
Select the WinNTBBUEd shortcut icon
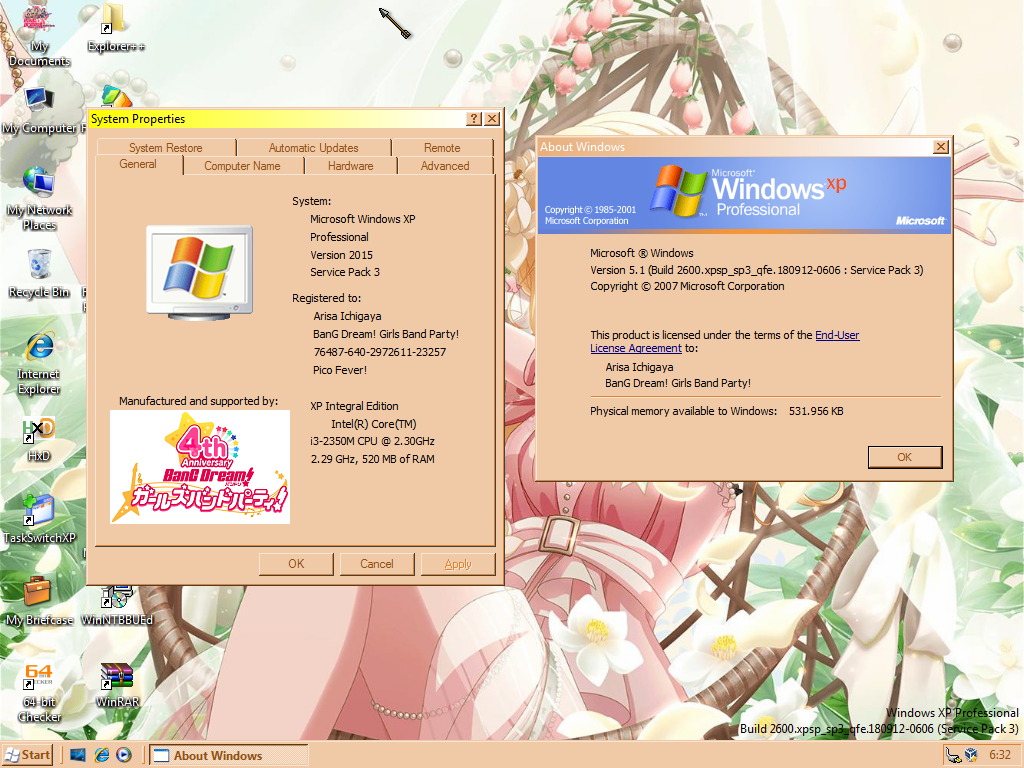click(117, 606)
